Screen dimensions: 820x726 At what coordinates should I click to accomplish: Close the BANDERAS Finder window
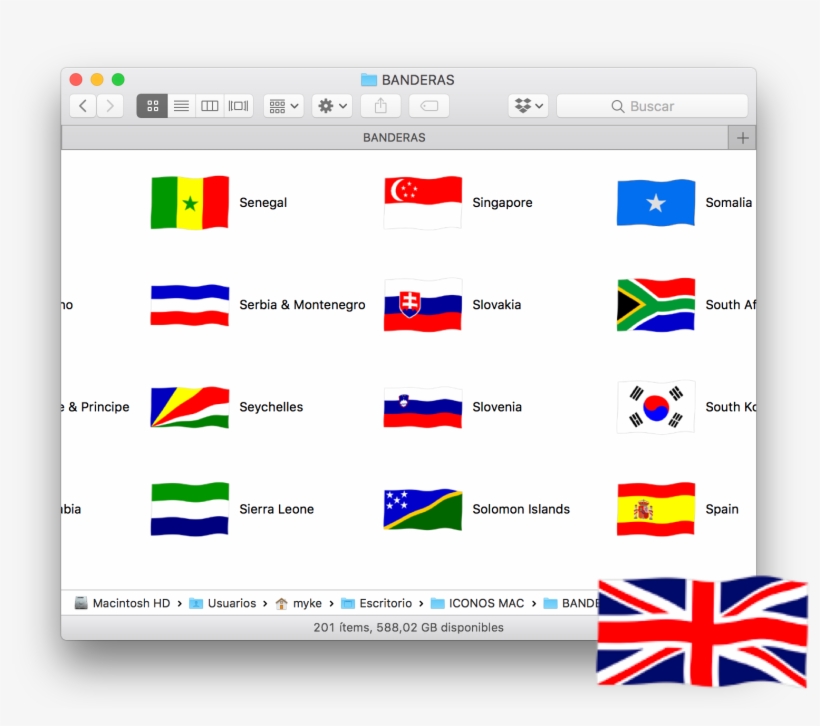pyautogui.click(x=76, y=80)
